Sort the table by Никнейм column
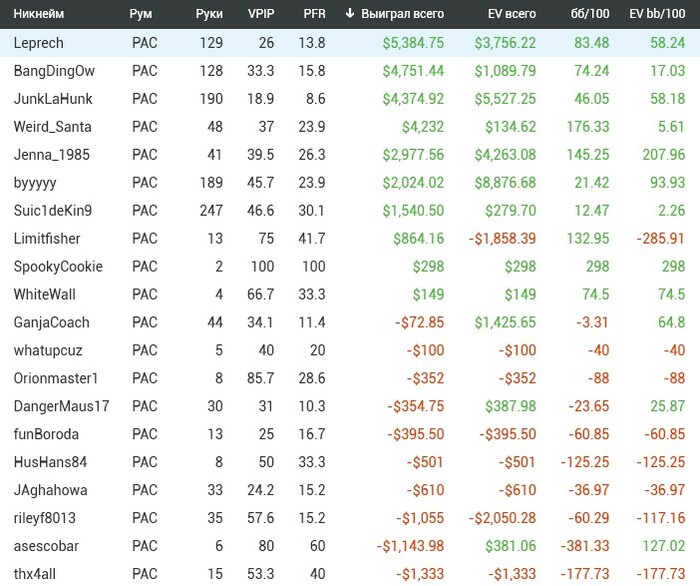Viewport: 700px width, 586px height. [39, 14]
